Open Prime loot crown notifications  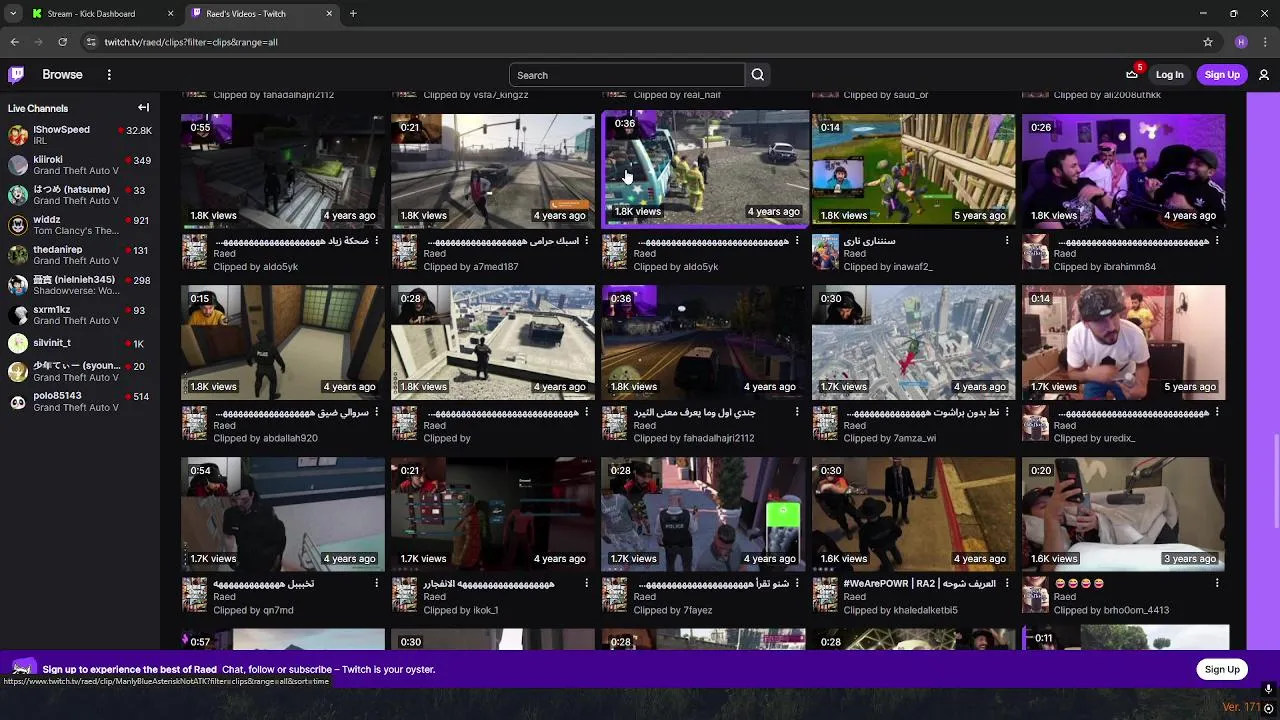1132,75
